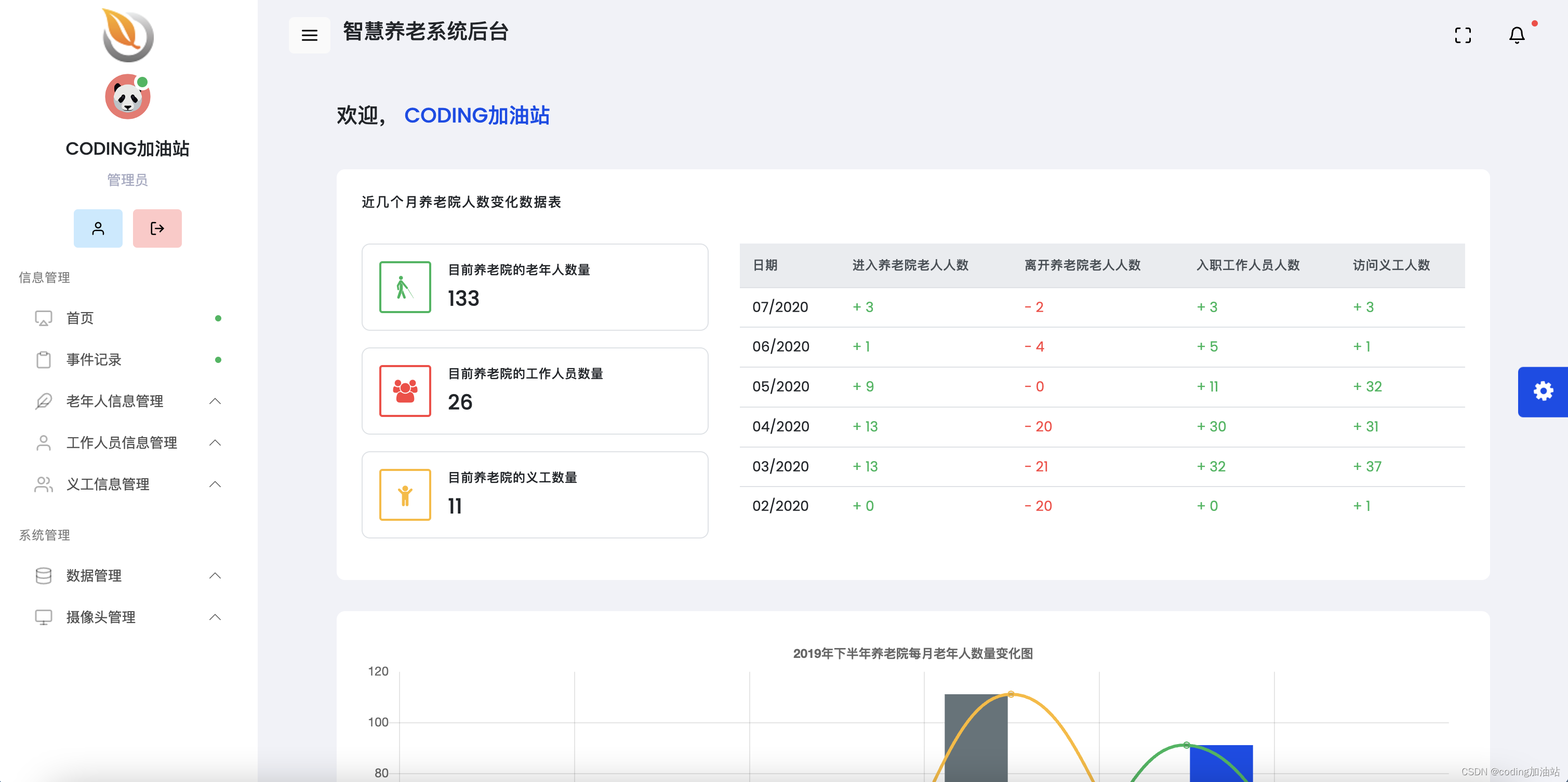Open the hamburger navigation menu
1568x782 pixels.
(310, 35)
